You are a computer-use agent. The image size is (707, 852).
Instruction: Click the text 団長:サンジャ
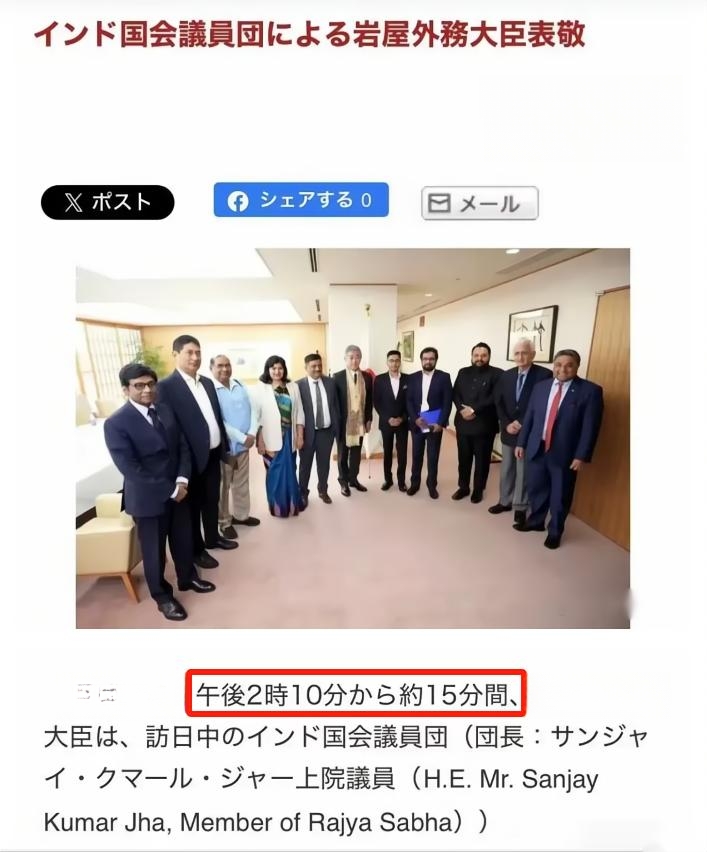562,737
